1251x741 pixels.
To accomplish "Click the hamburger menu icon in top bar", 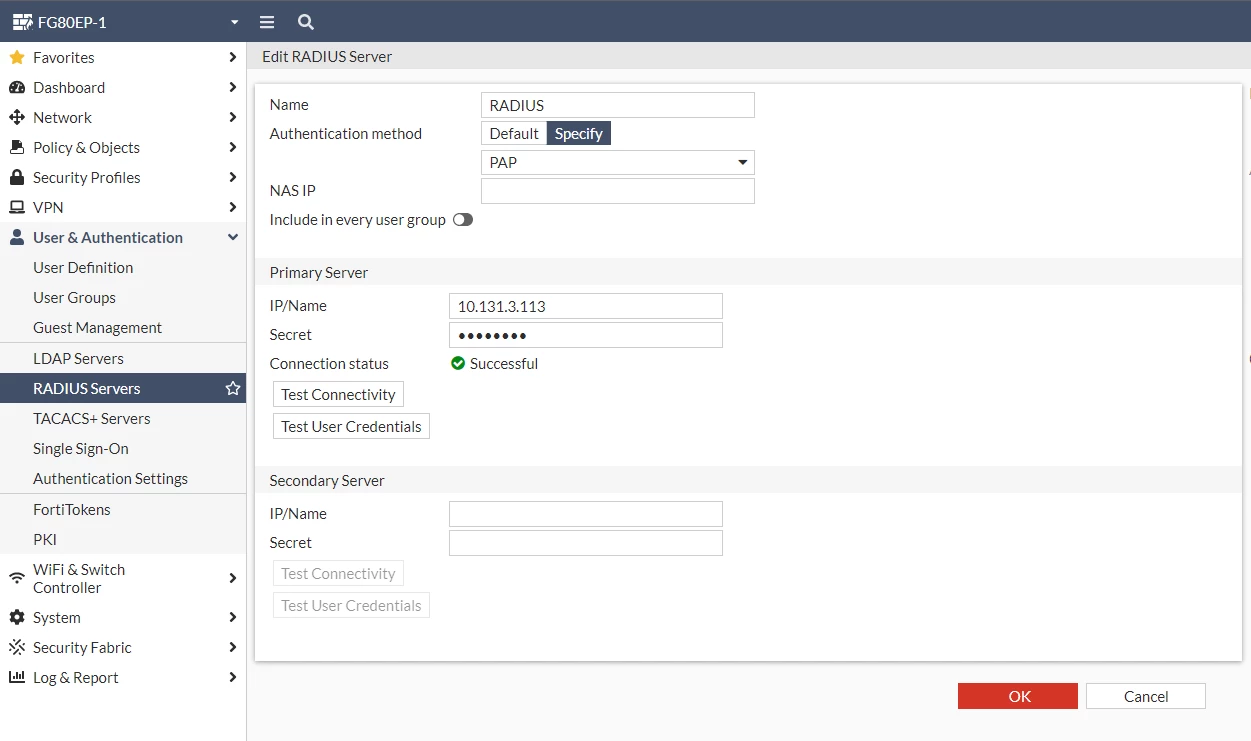I will pyautogui.click(x=267, y=22).
